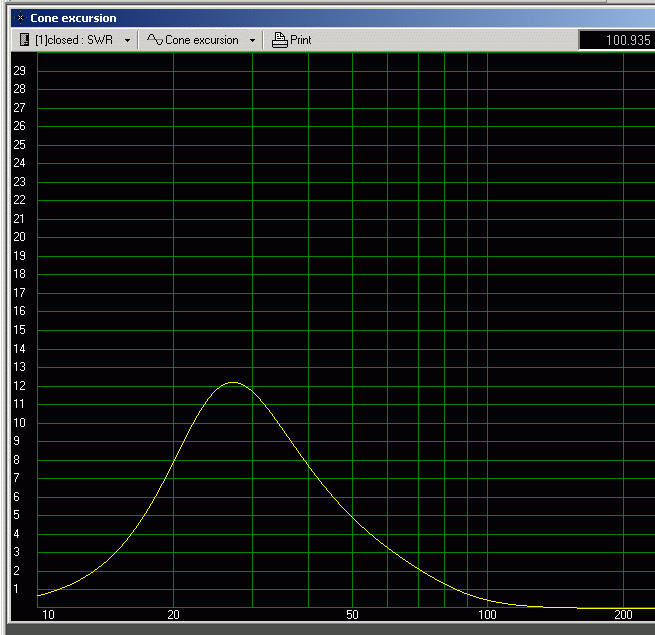Click the 100 label on frequency axis
This screenshot has width=655, height=635.
[x=487, y=615]
